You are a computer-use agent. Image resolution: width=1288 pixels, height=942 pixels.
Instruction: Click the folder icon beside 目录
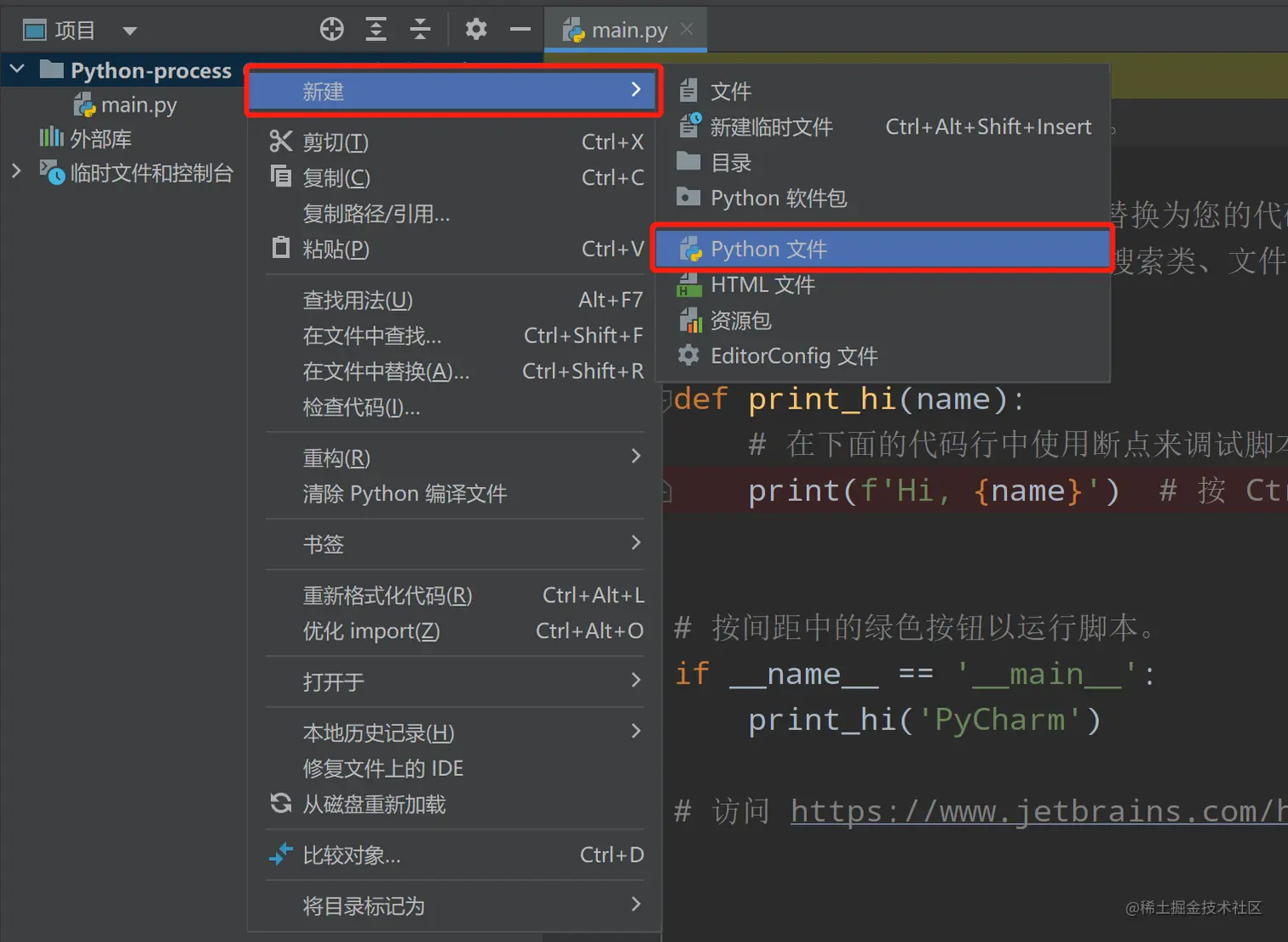[x=688, y=161]
